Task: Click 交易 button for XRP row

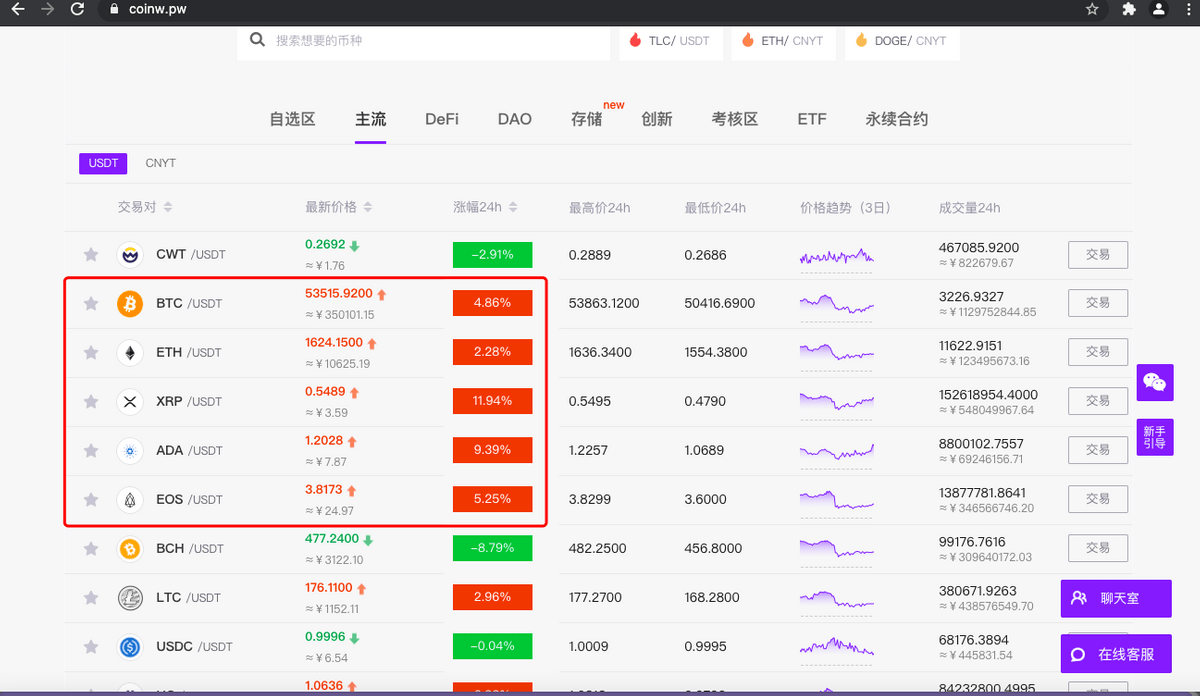Action: [x=1098, y=401]
